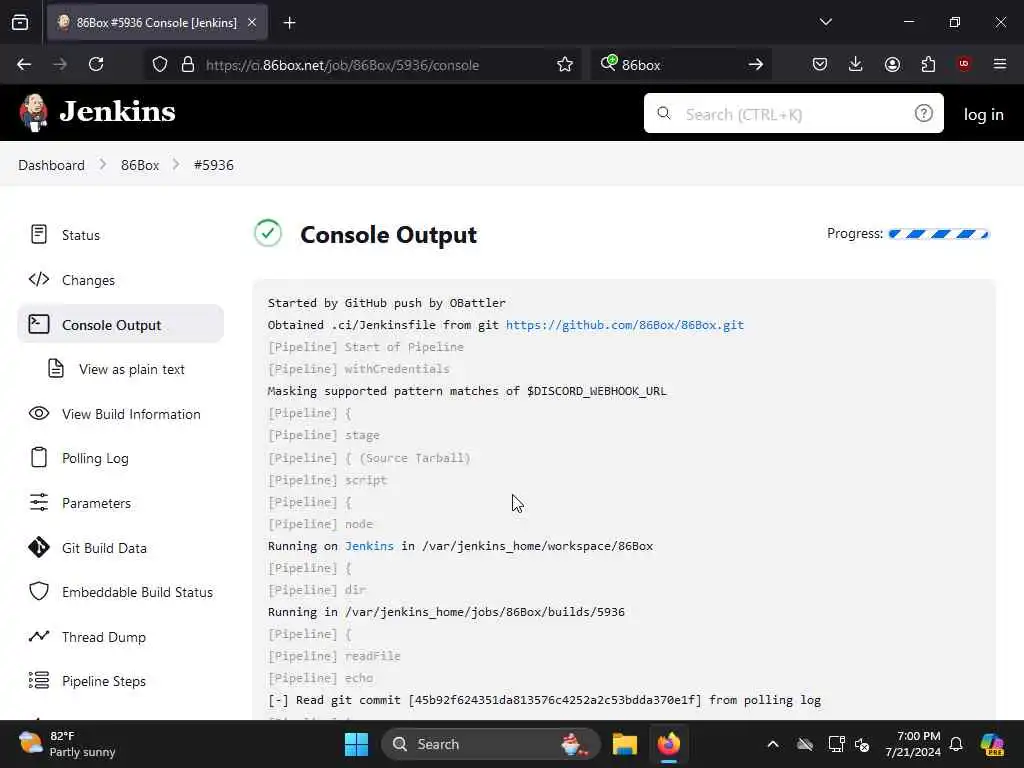The height and width of the screenshot is (768, 1024).
Task: Open the weather widget showing 82°F
Action: 67,744
